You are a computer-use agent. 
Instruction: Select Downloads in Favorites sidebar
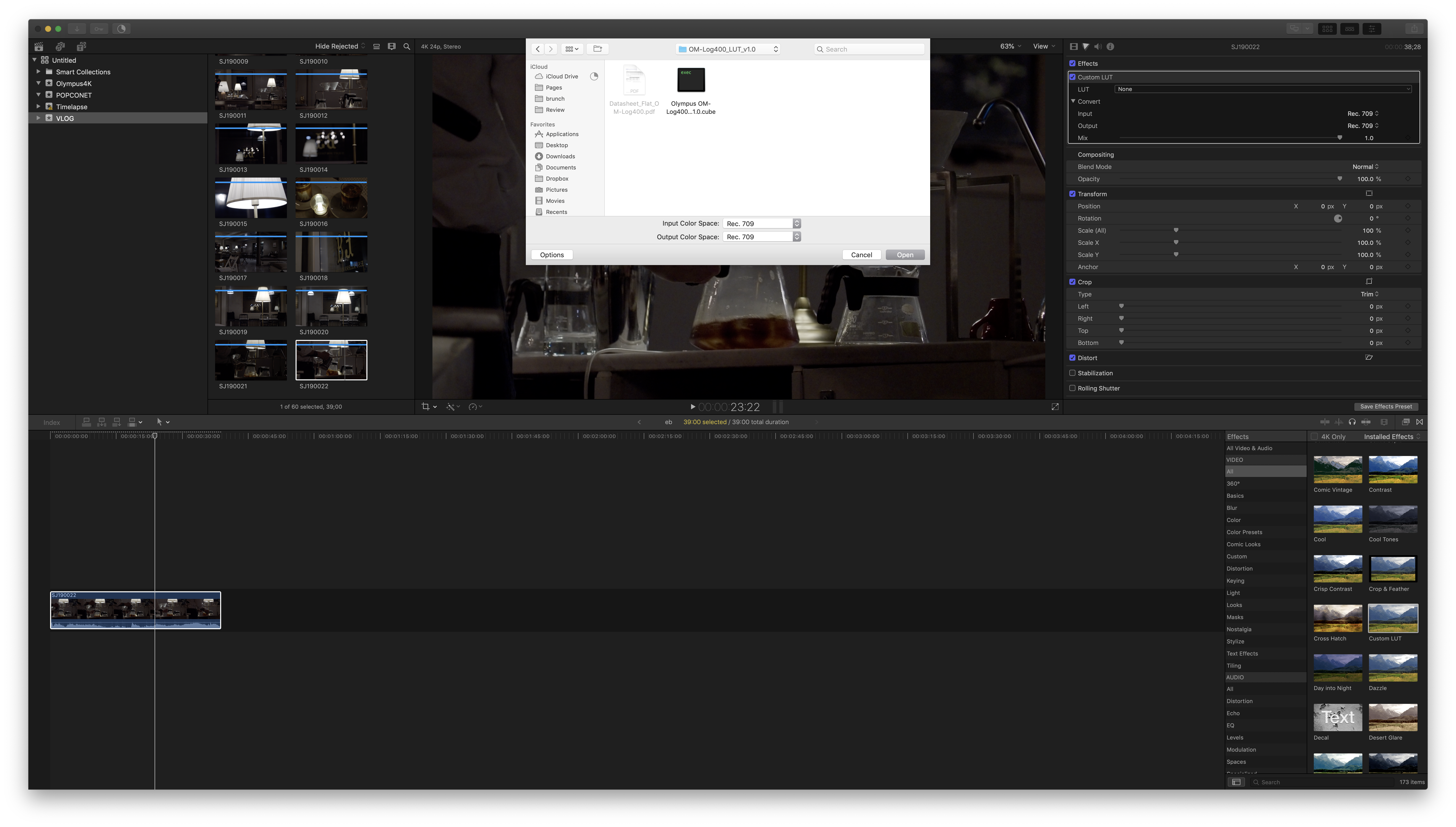[x=560, y=156]
